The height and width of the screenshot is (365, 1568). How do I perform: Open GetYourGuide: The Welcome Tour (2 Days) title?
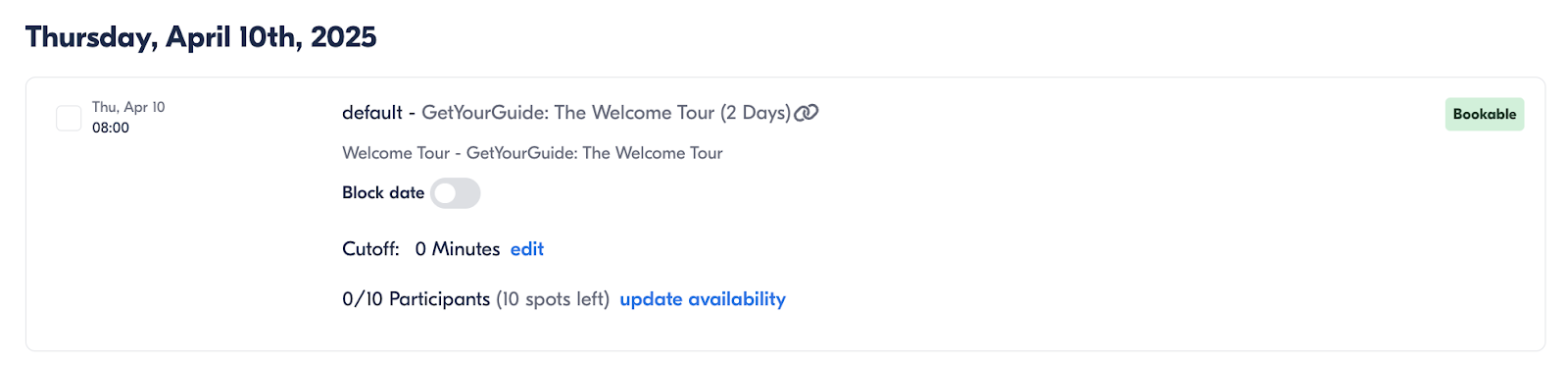606,113
